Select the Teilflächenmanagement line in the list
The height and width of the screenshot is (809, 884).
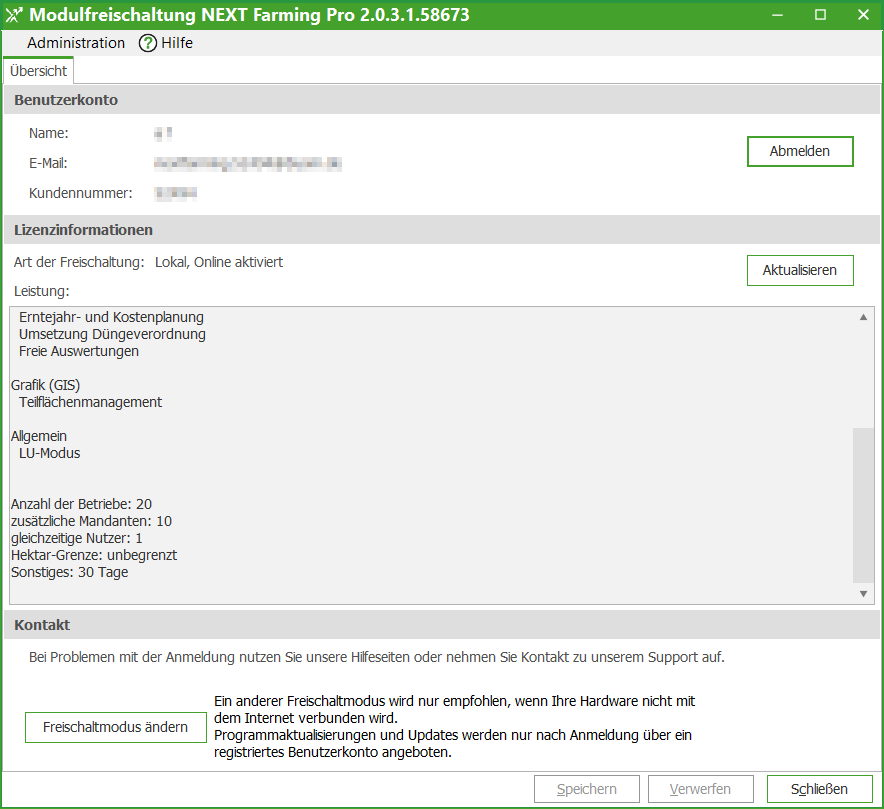[90, 402]
